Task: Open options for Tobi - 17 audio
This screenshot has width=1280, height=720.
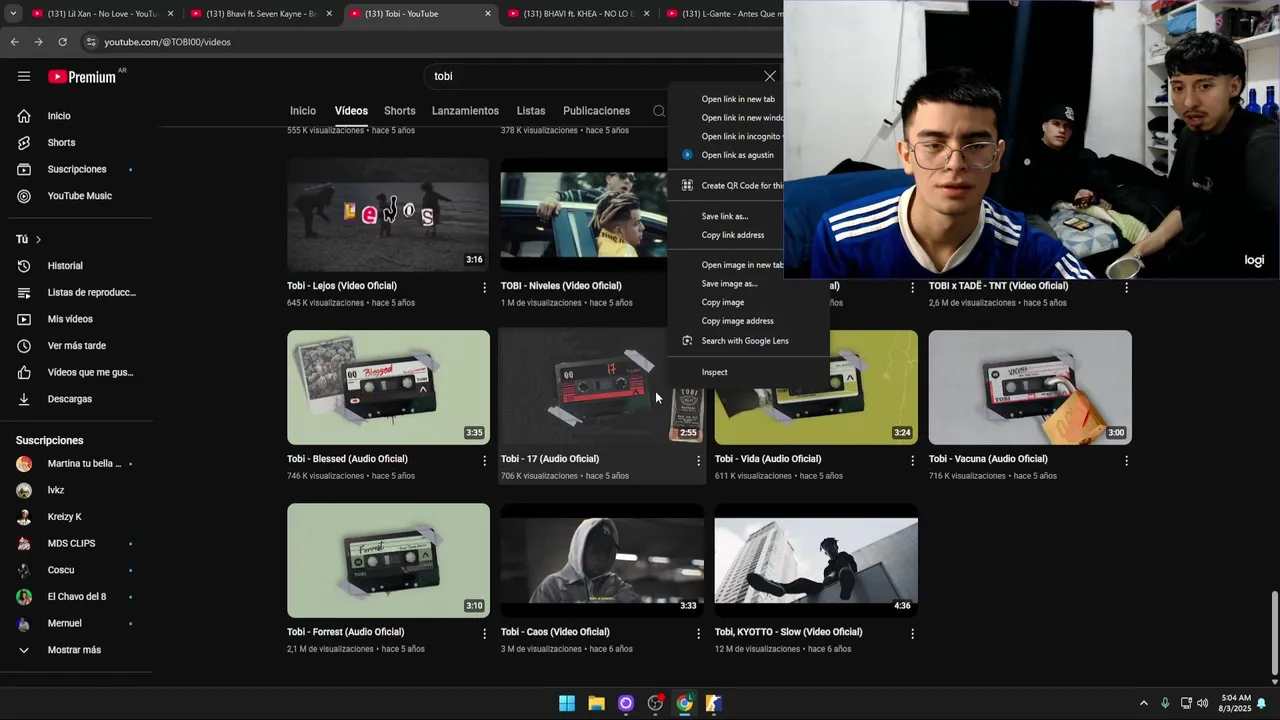Action: [x=698, y=461]
